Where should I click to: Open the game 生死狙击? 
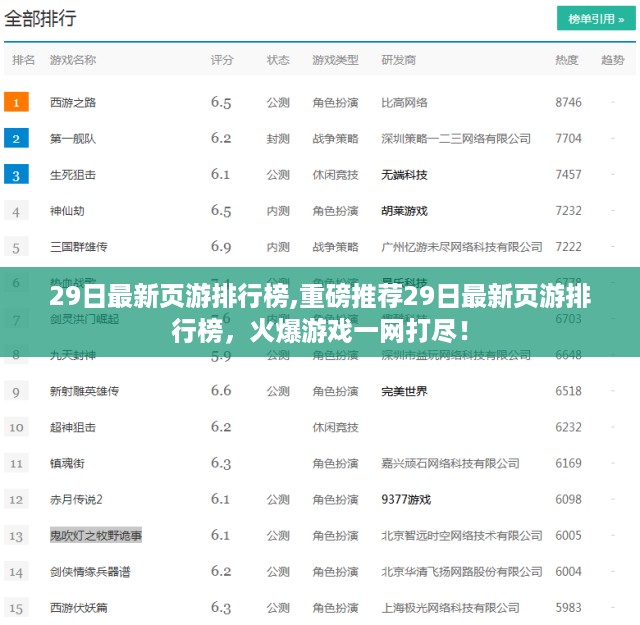73,174
